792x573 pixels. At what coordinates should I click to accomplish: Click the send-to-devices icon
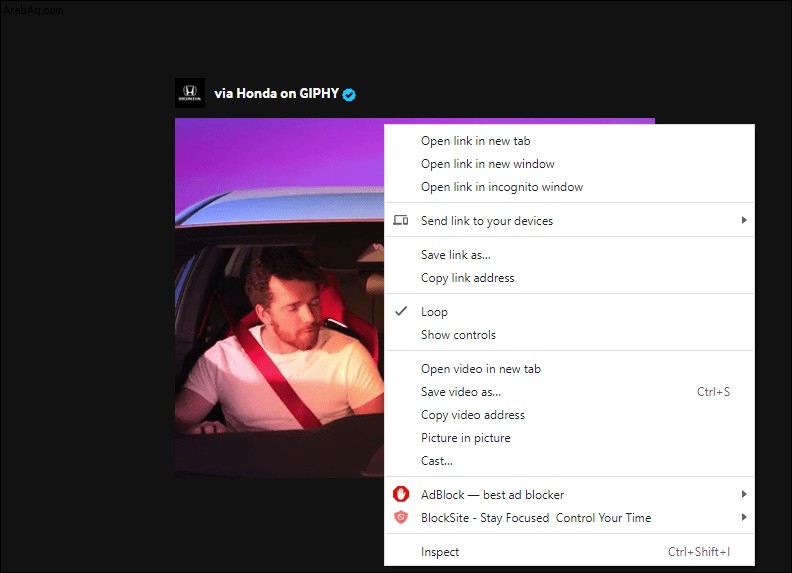(401, 220)
